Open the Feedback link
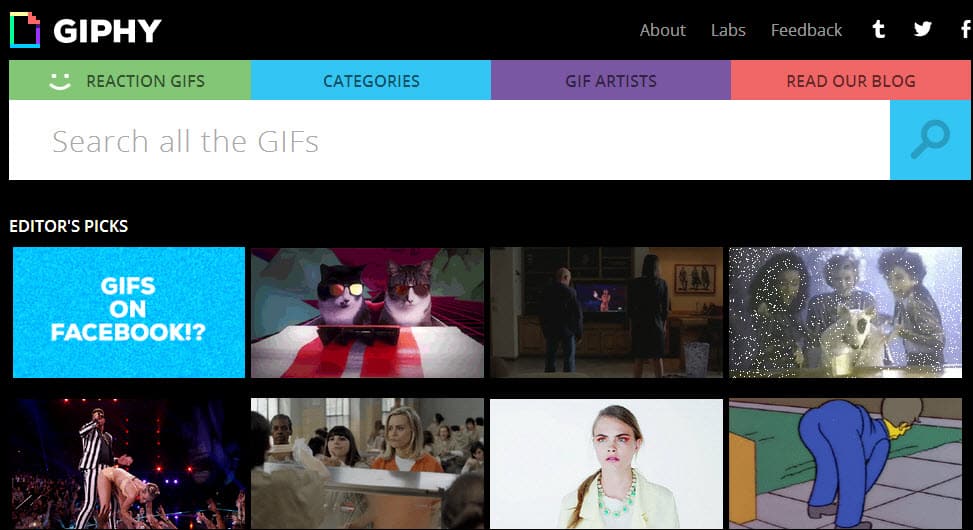This screenshot has width=973, height=530. click(806, 30)
